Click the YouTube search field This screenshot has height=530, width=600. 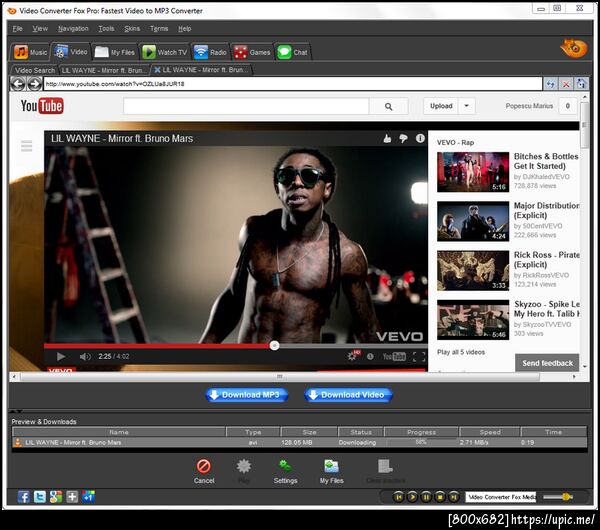(x=246, y=106)
